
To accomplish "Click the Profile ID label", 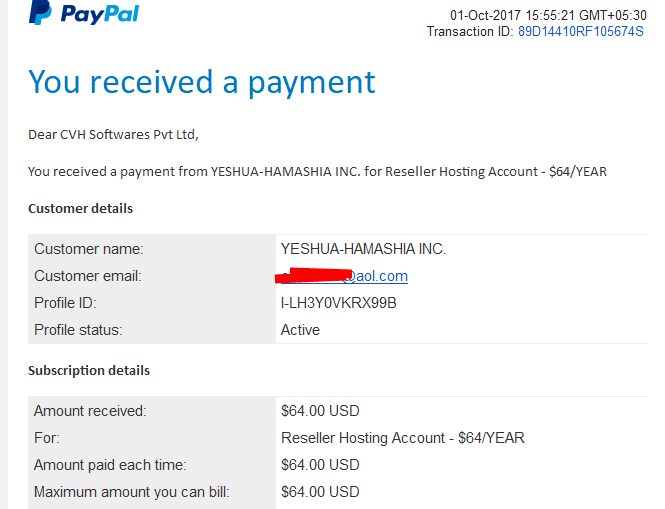I will 65,303.
